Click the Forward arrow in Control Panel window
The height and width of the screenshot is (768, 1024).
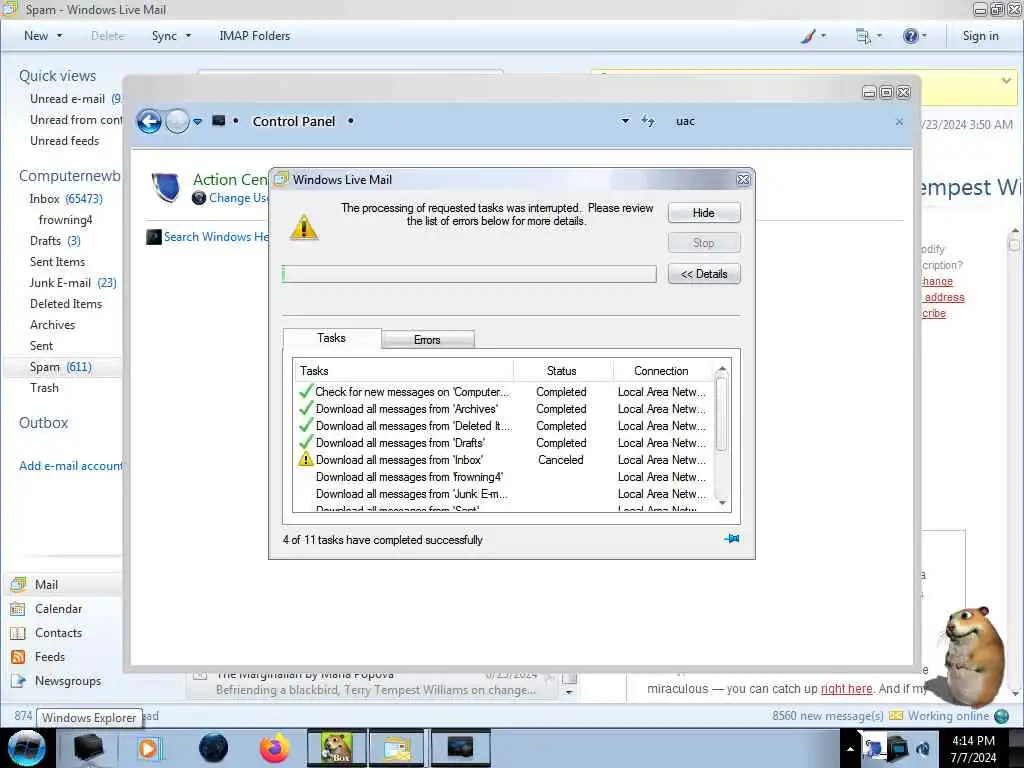coord(177,121)
